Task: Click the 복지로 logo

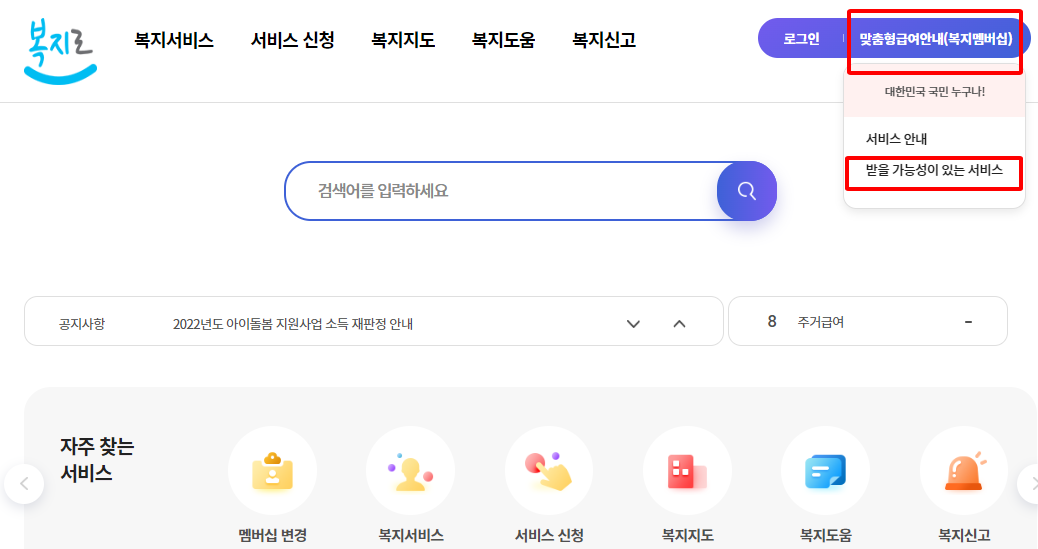Action: (x=60, y=51)
